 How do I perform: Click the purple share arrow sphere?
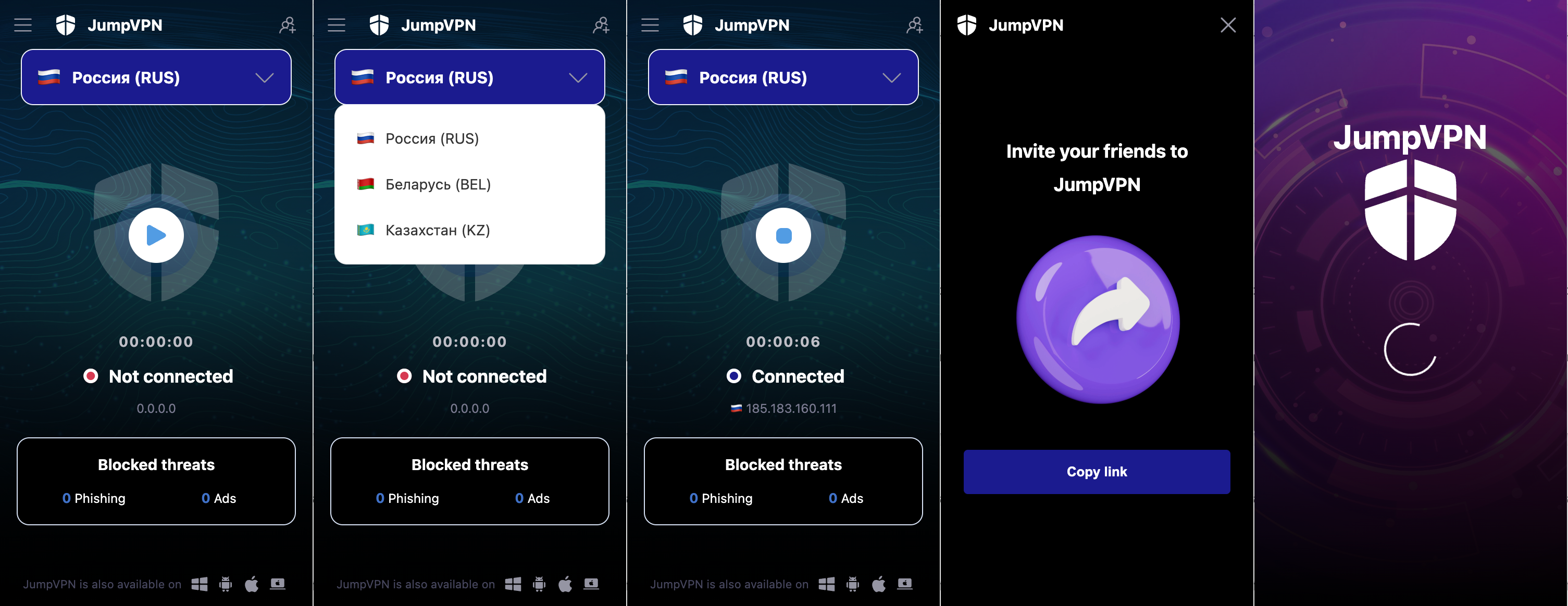tap(1098, 320)
